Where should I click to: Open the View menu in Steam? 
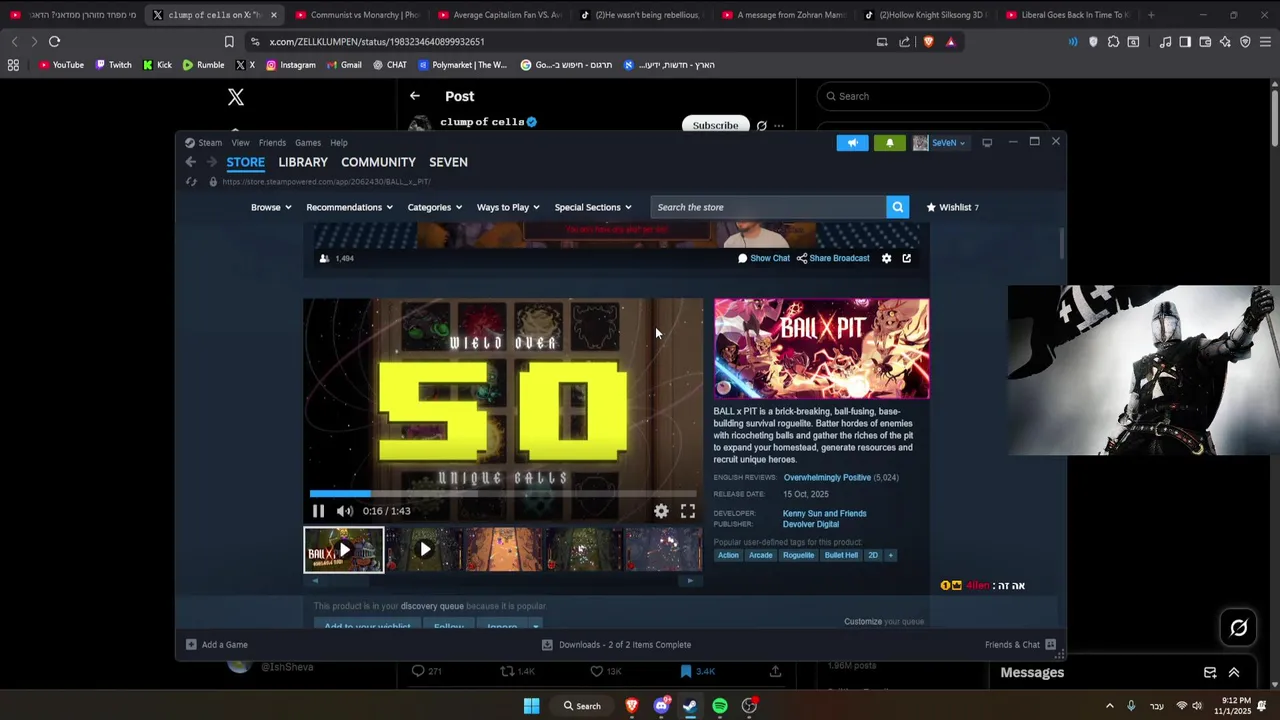click(241, 143)
